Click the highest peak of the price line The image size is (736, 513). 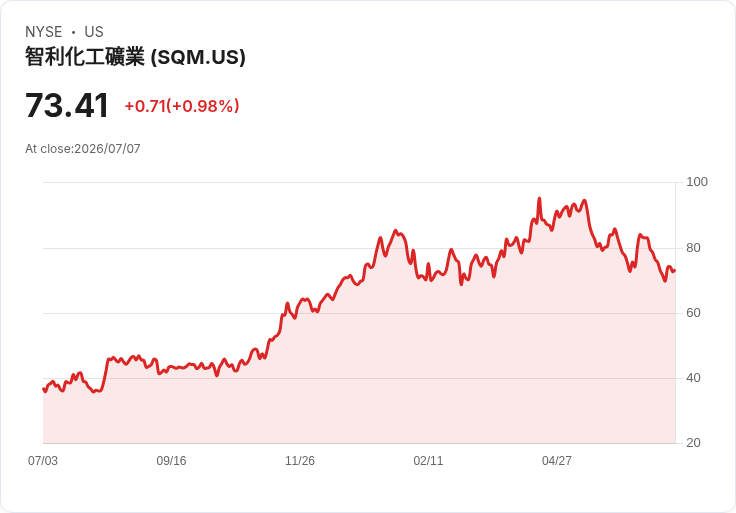click(x=539, y=199)
